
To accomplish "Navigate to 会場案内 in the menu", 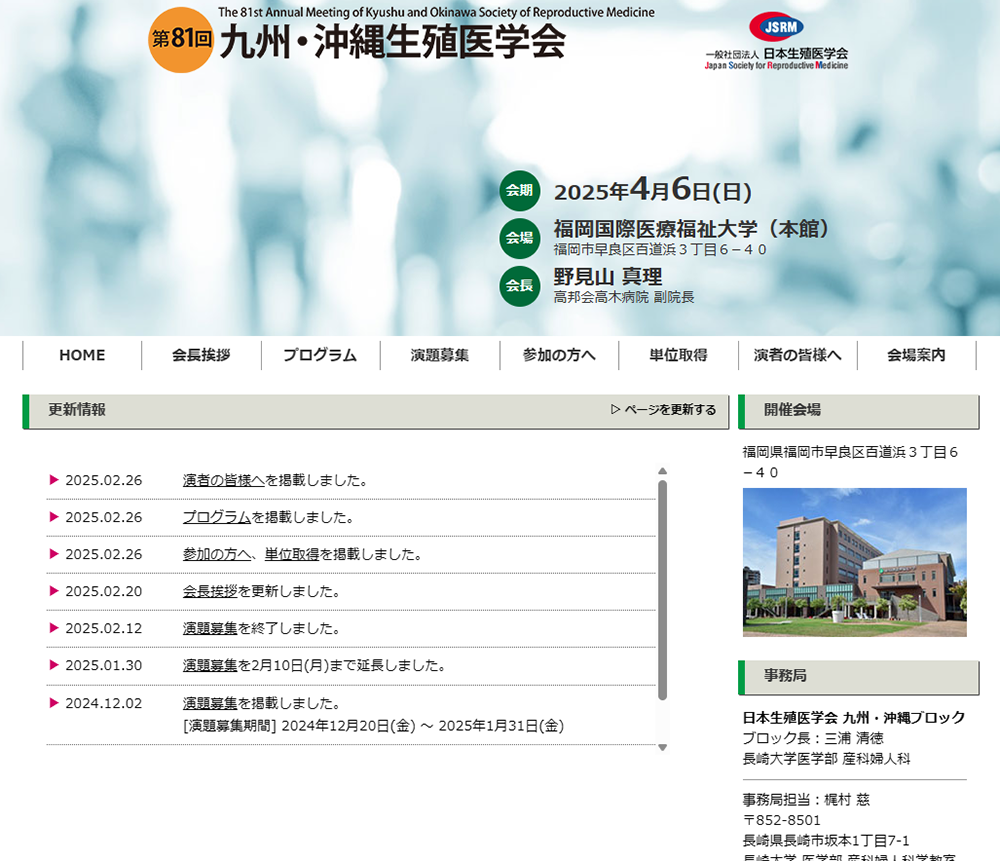I will pyautogui.click(x=916, y=355).
